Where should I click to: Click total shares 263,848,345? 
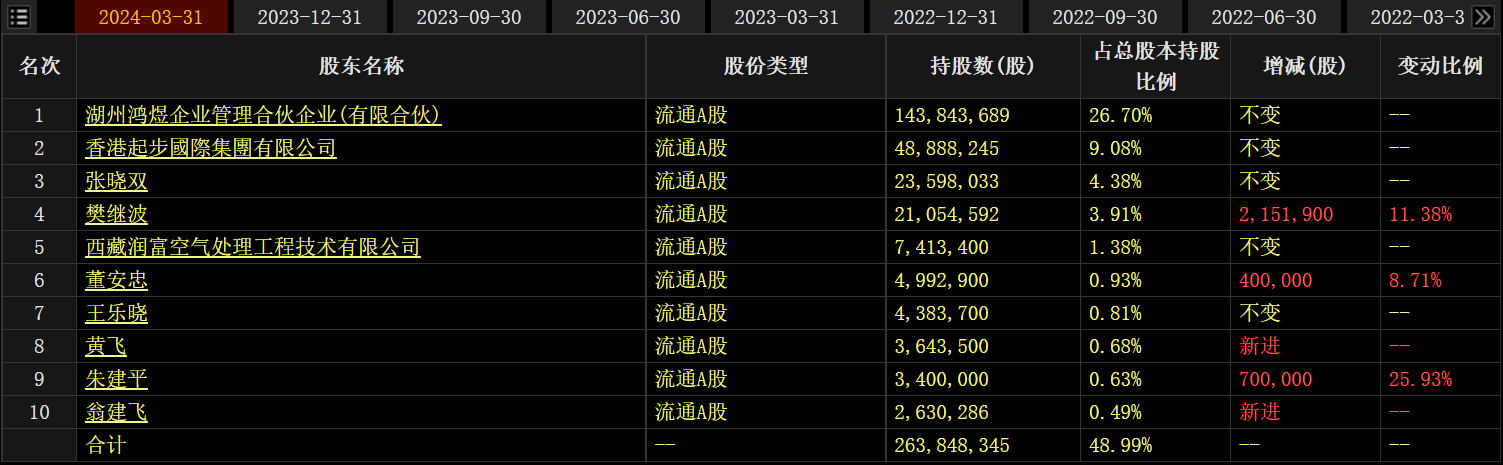[953, 445]
